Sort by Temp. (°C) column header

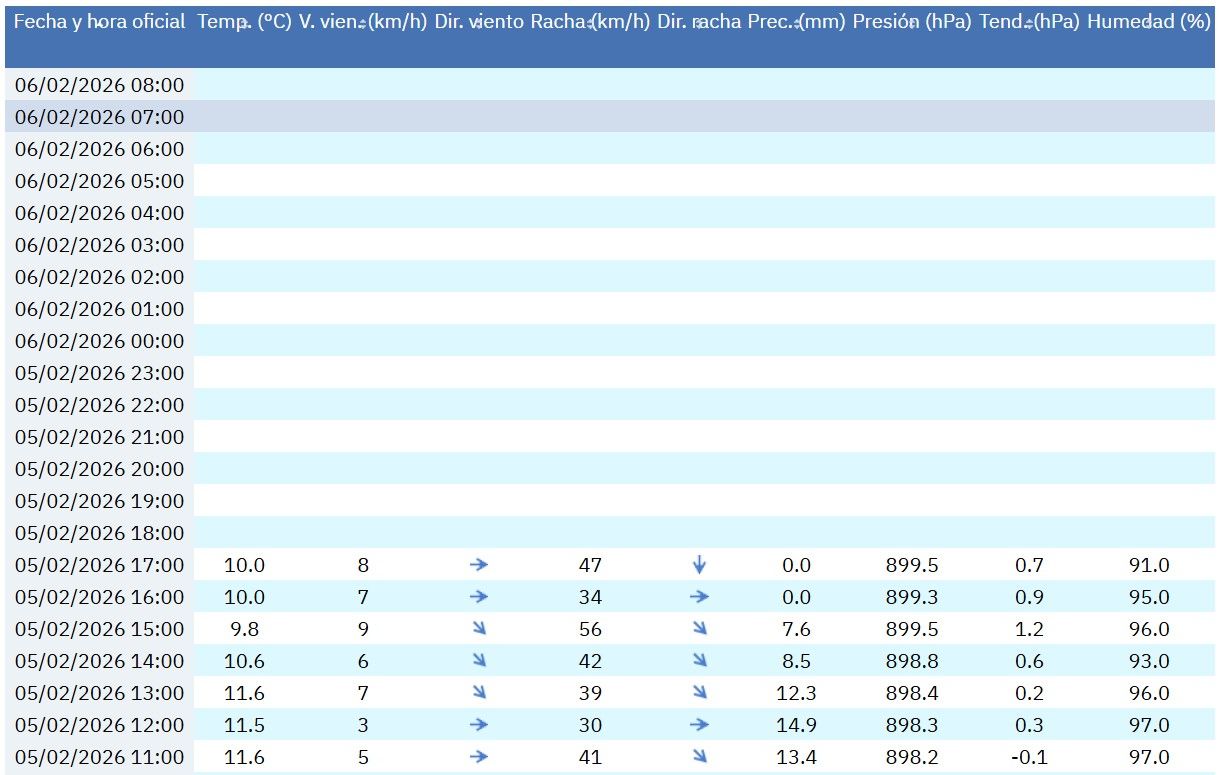244,22
